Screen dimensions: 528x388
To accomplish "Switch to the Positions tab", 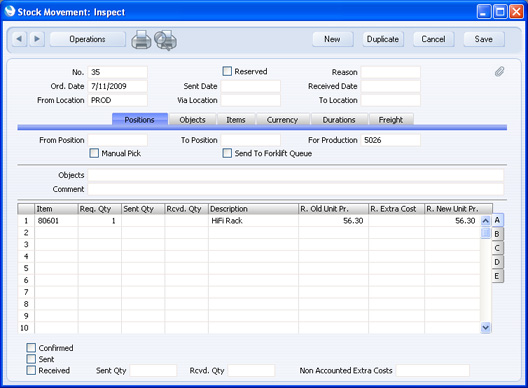I will point(139,120).
